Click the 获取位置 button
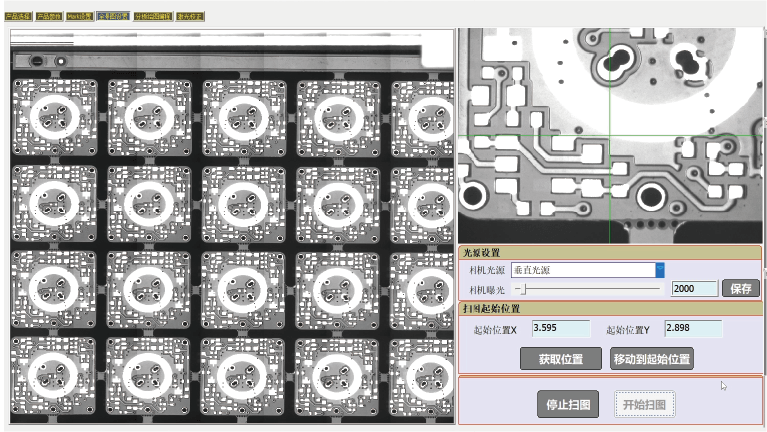767x432 pixels. pyautogui.click(x=560, y=359)
